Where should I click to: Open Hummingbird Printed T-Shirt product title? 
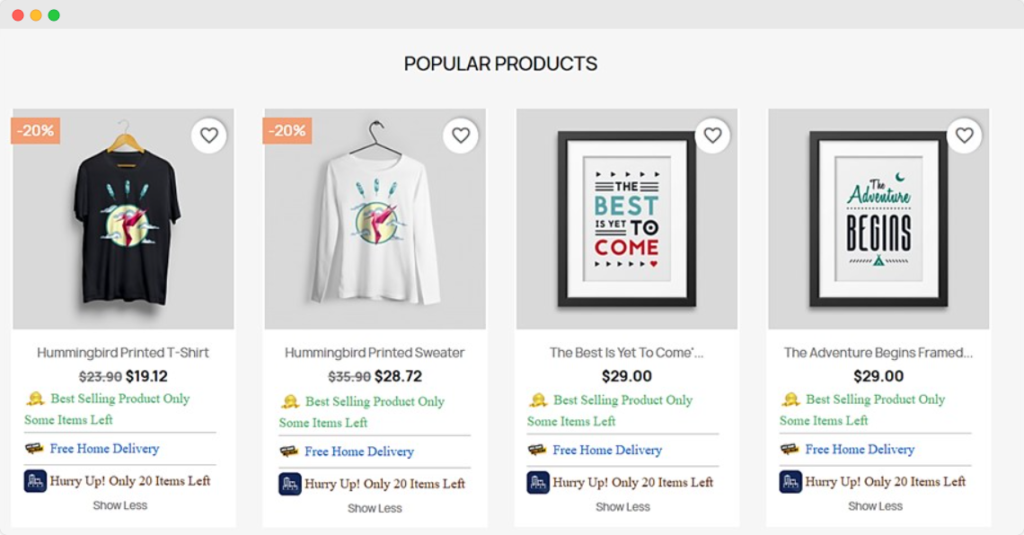[x=123, y=352]
